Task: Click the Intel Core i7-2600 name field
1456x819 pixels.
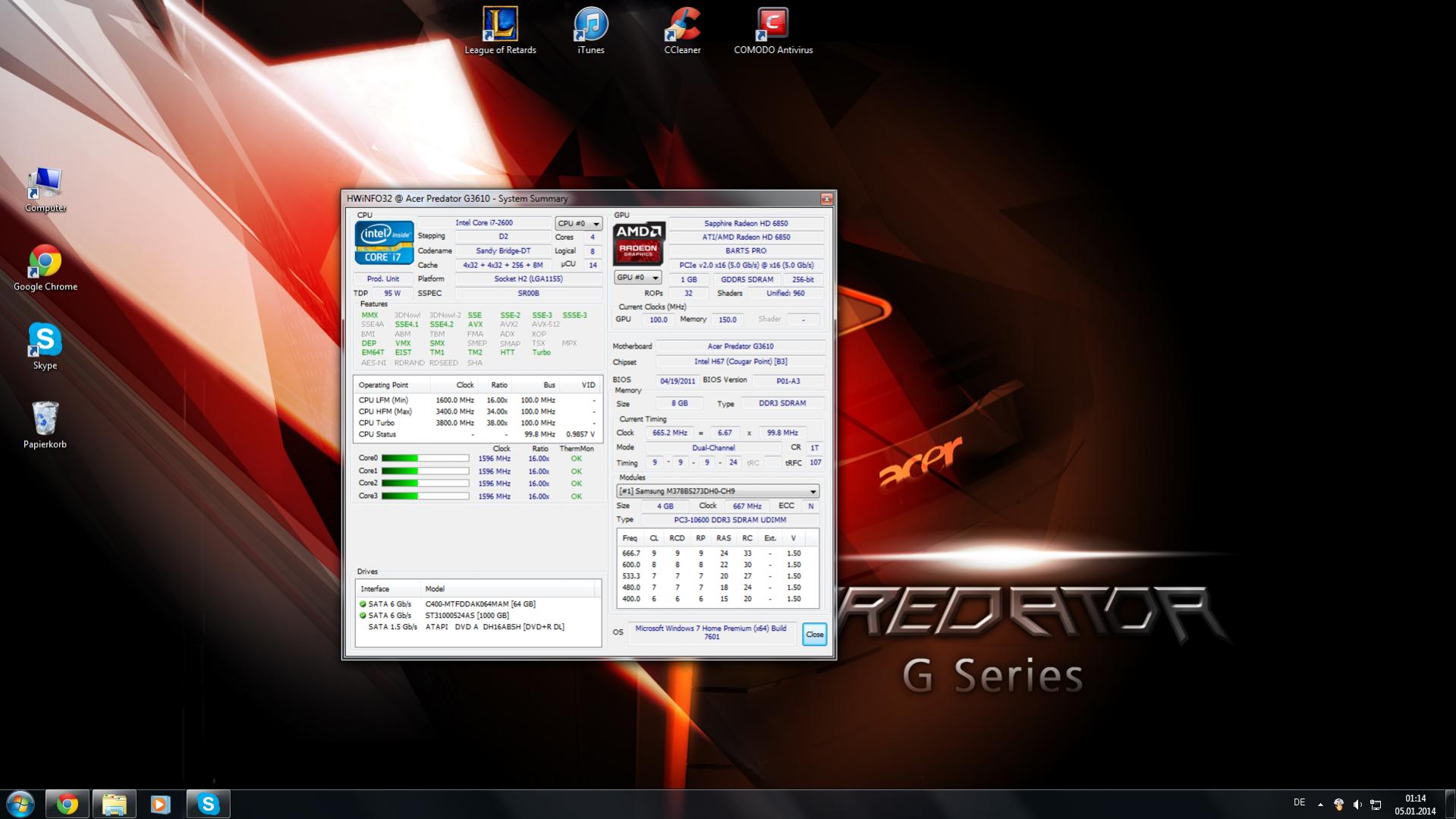Action: (x=484, y=223)
